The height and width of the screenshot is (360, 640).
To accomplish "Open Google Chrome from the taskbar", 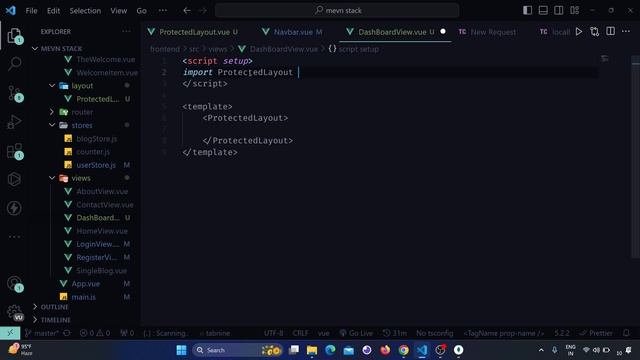I will coord(403,350).
